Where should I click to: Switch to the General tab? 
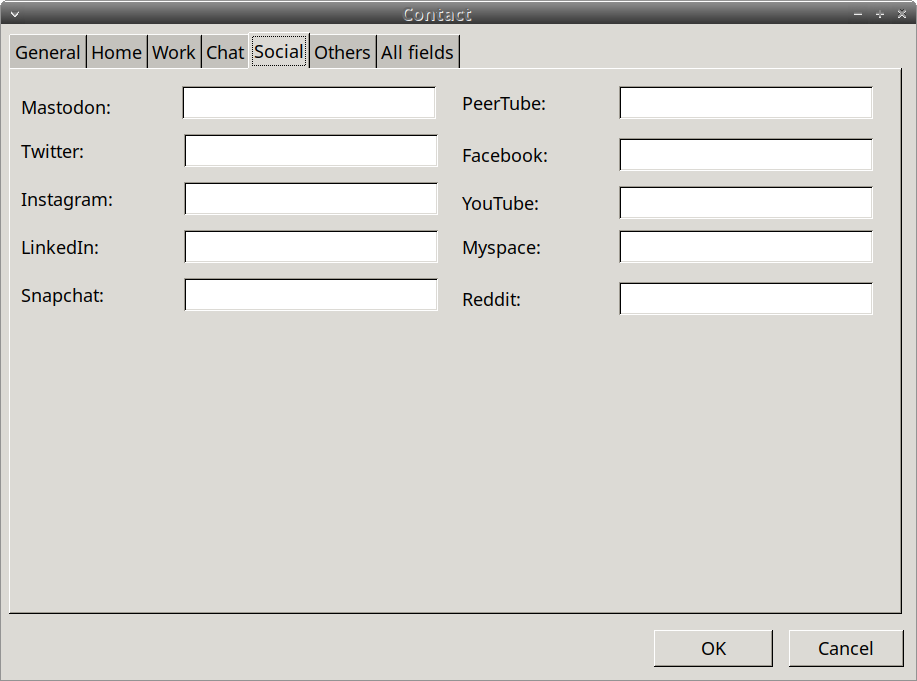tap(48, 52)
